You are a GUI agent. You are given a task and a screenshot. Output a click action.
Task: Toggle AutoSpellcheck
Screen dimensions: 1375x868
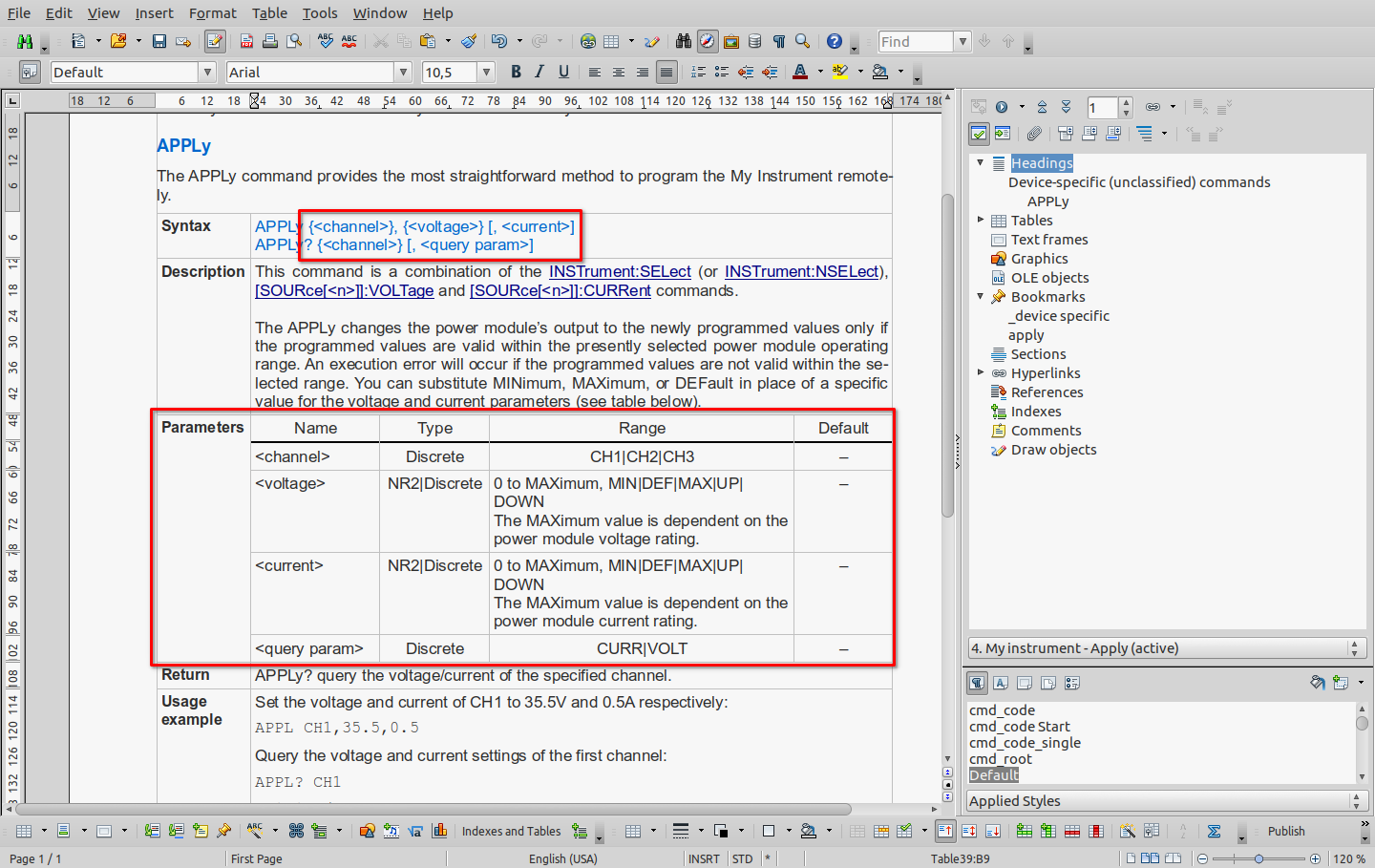tap(349, 41)
